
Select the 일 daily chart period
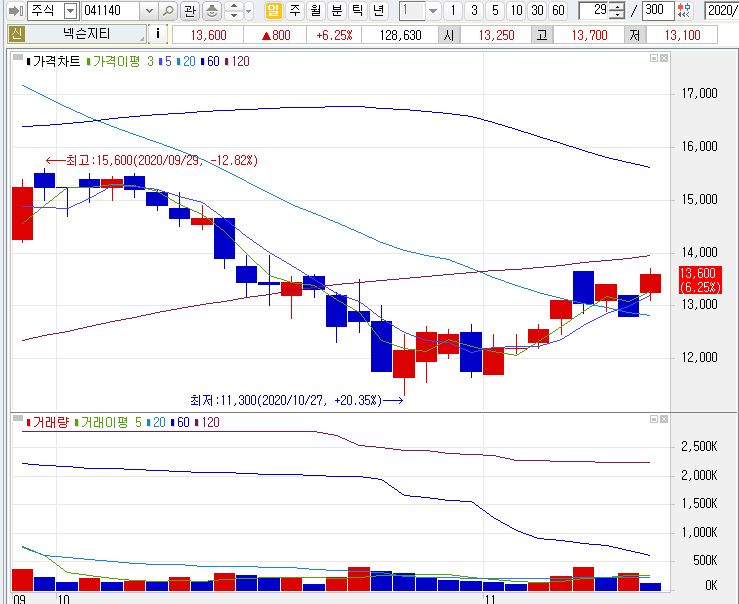[x=273, y=10]
